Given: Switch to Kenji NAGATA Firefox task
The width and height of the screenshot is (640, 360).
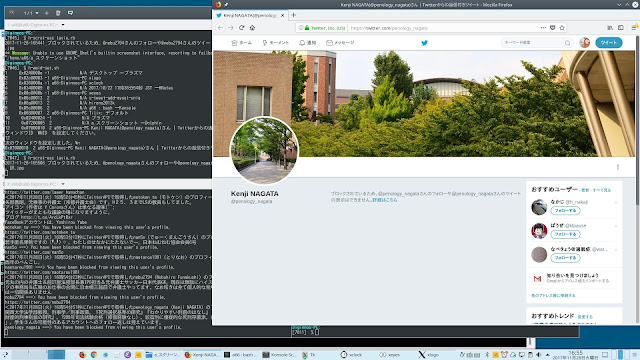Looking at the screenshot, I should tap(202, 355).
